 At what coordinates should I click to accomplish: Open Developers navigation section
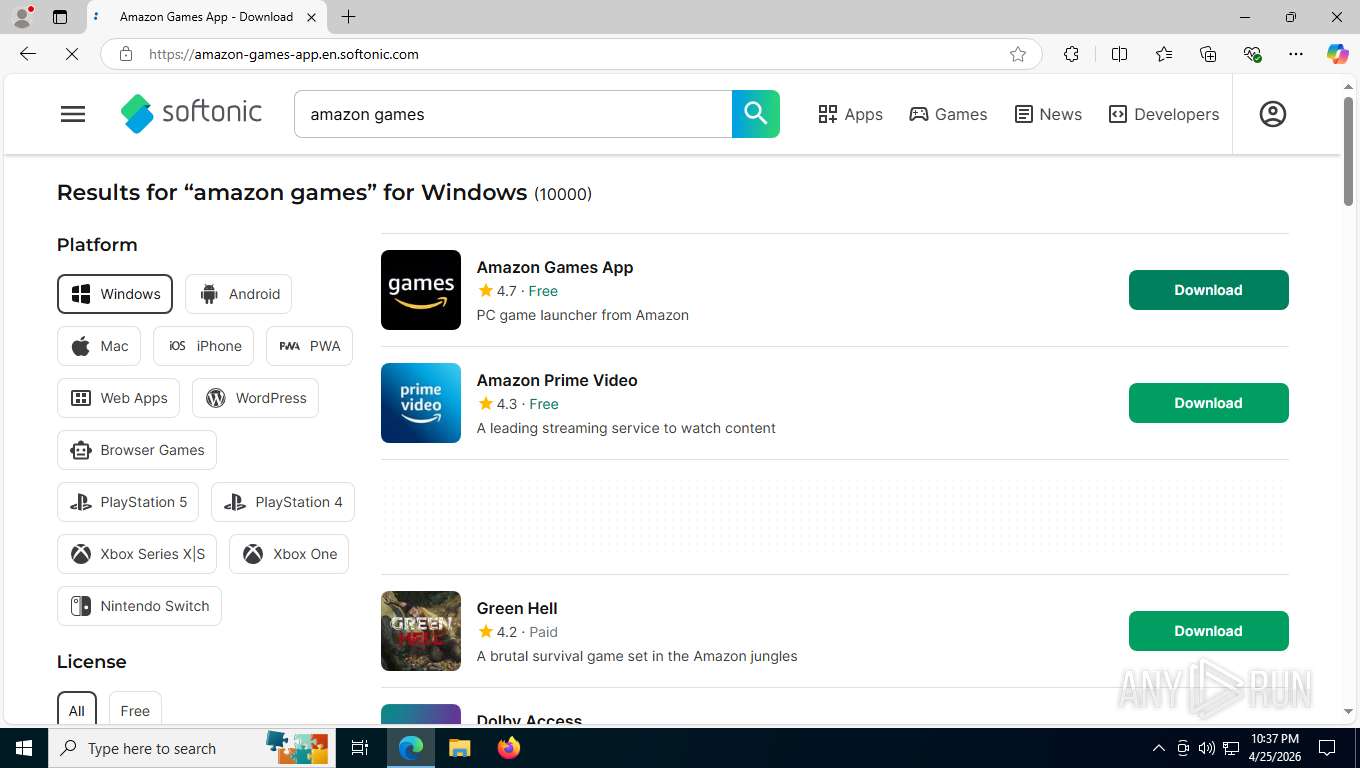coord(1164,114)
